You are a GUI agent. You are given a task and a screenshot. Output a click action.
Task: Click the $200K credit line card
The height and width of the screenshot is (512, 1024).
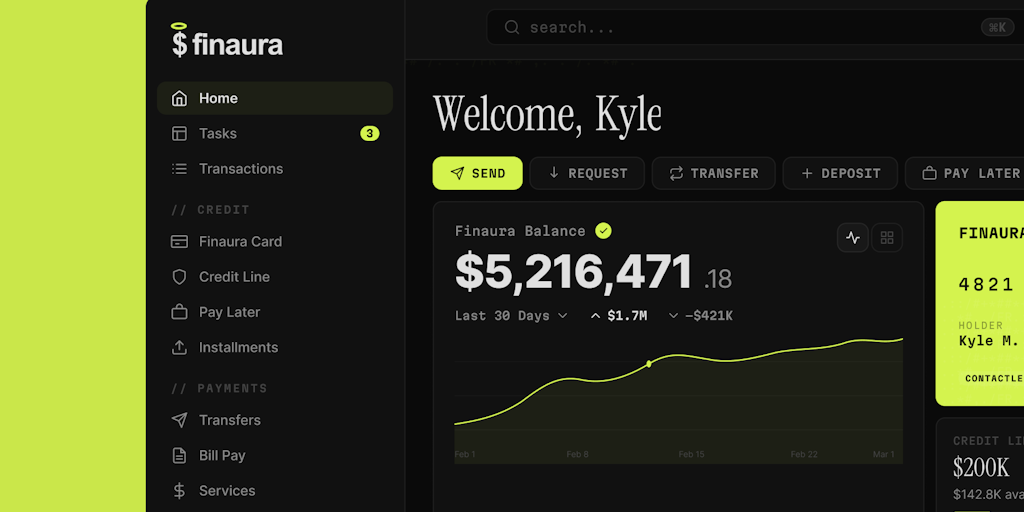click(x=980, y=465)
